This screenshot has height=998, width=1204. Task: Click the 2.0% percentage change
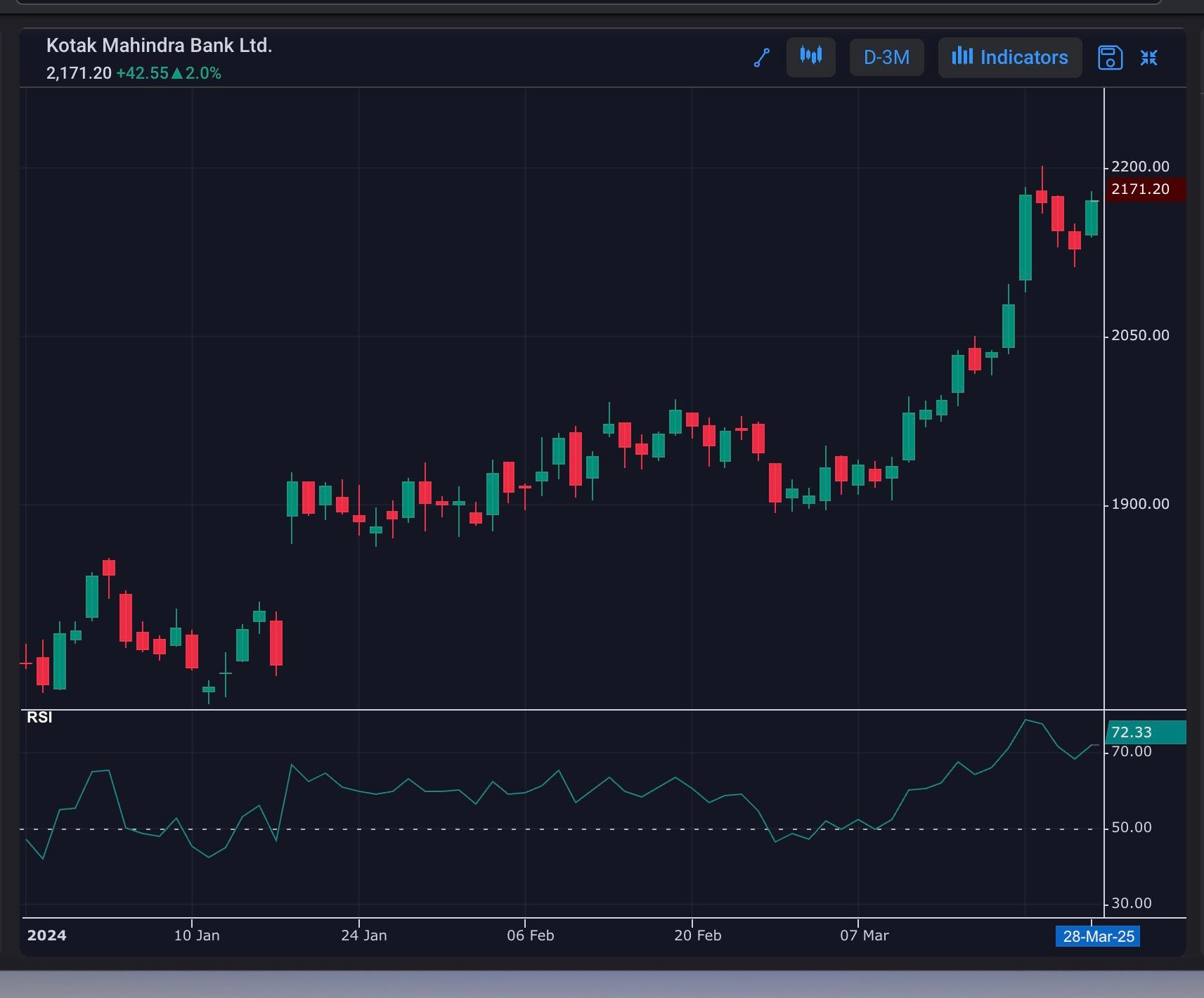click(x=203, y=73)
